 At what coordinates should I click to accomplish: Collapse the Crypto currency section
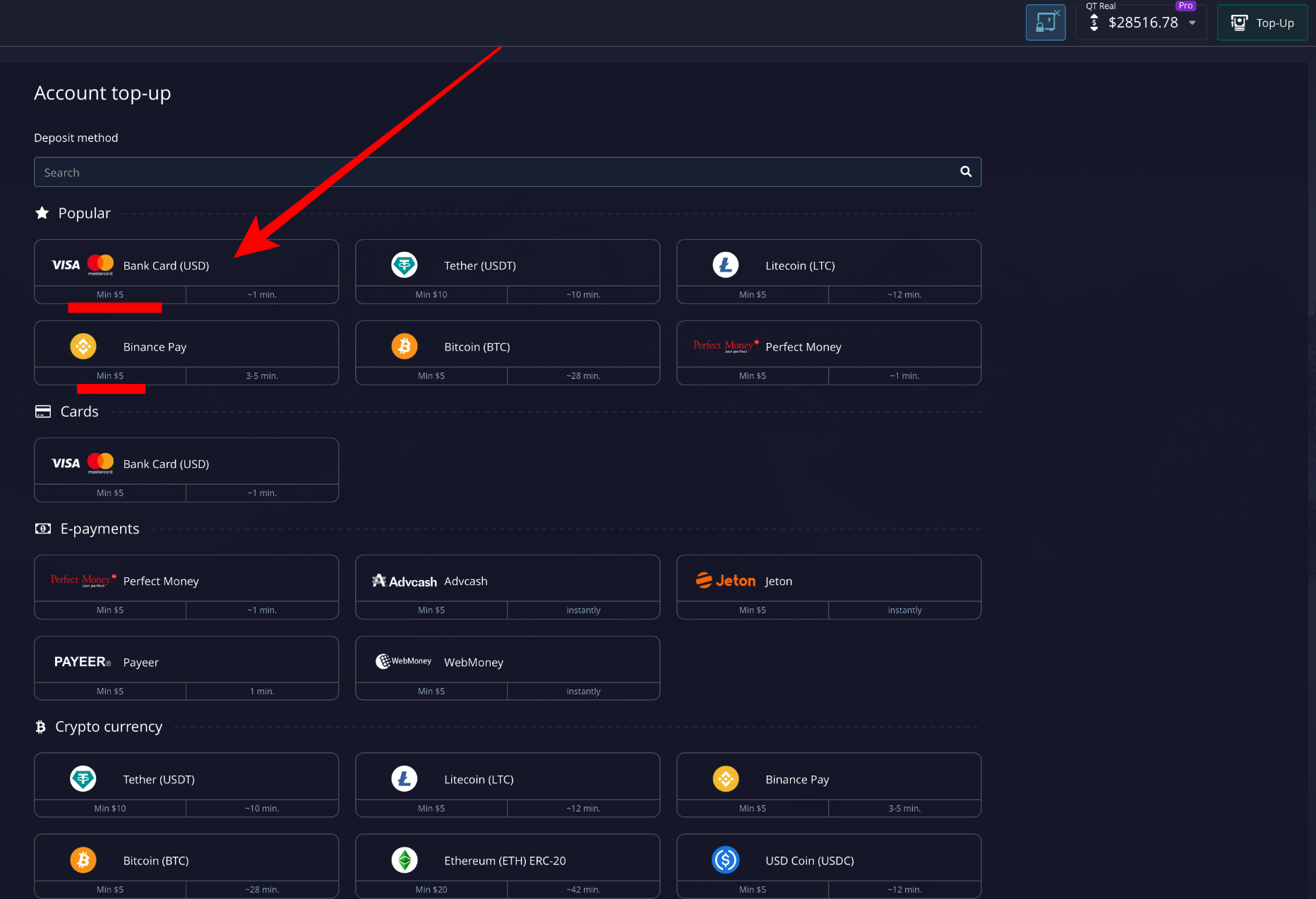109,726
